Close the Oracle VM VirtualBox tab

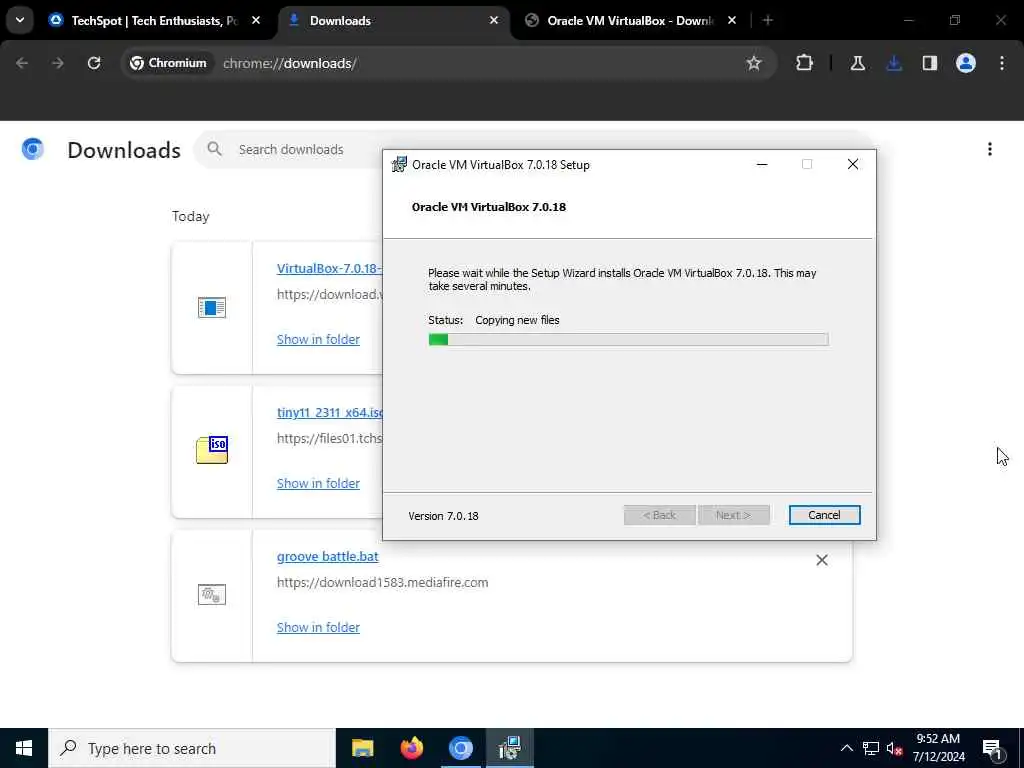[732, 21]
